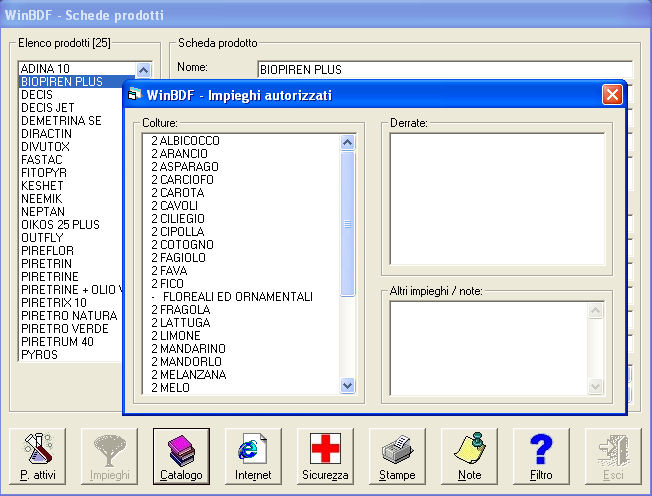Click the product list scroll up arrow
Screen dimensions: 652x496
coord(143,69)
